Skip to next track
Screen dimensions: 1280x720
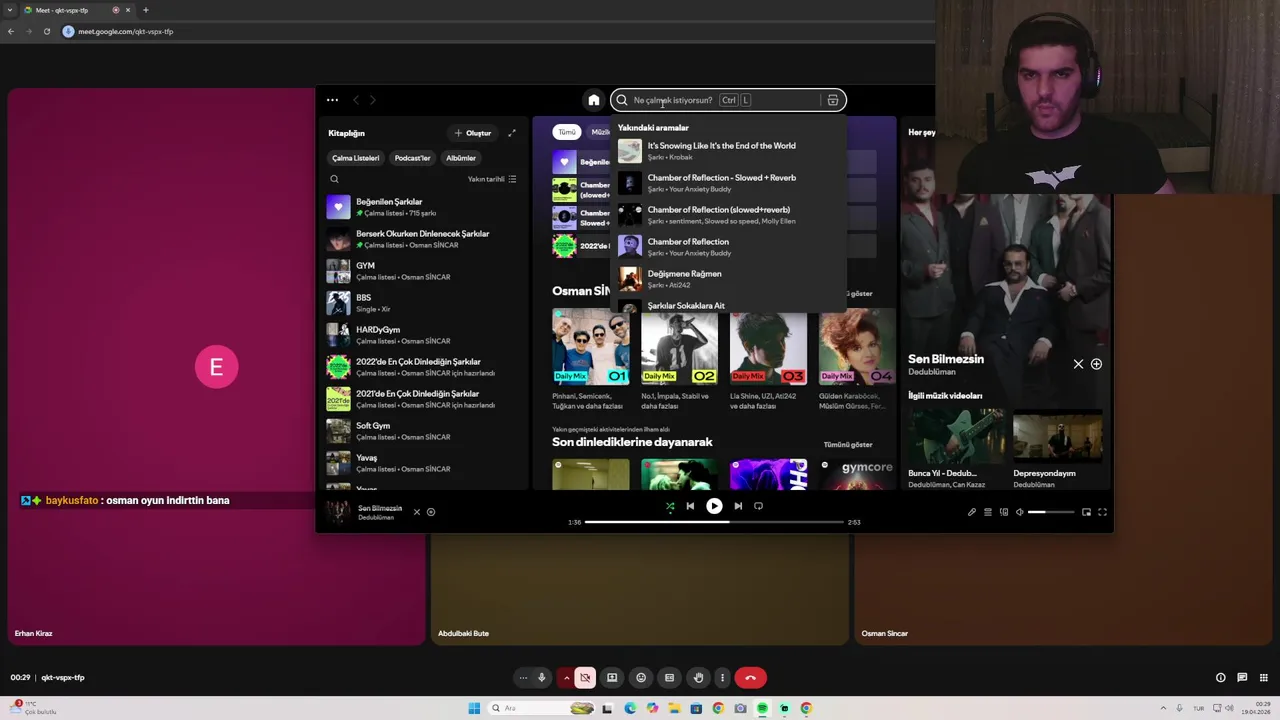click(x=738, y=506)
